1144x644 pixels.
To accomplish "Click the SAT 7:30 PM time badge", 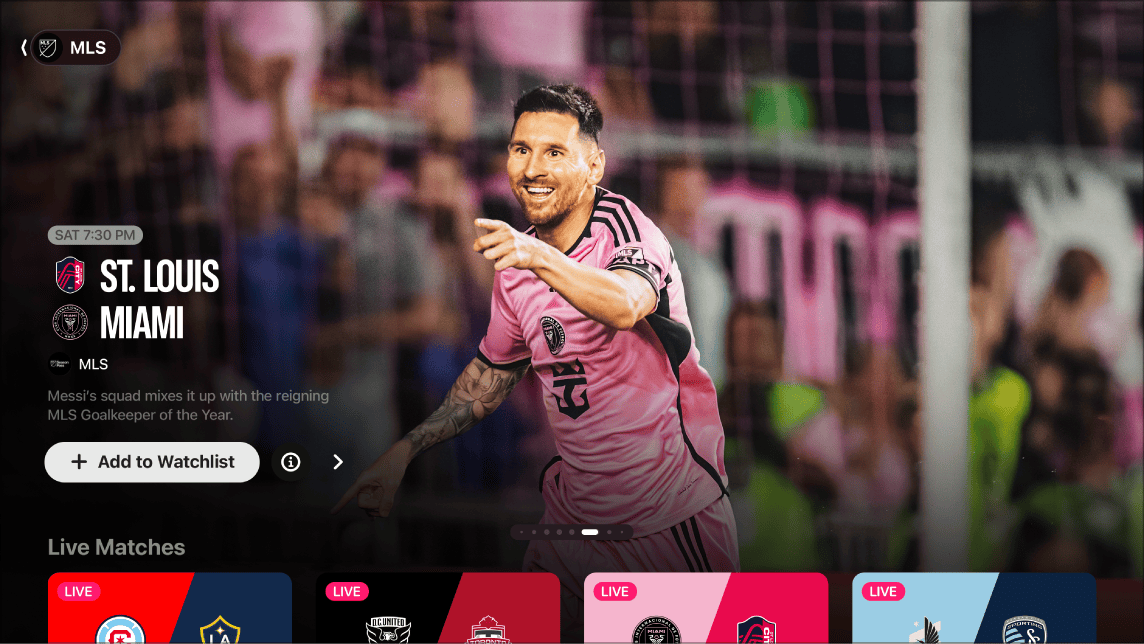I will [95, 235].
